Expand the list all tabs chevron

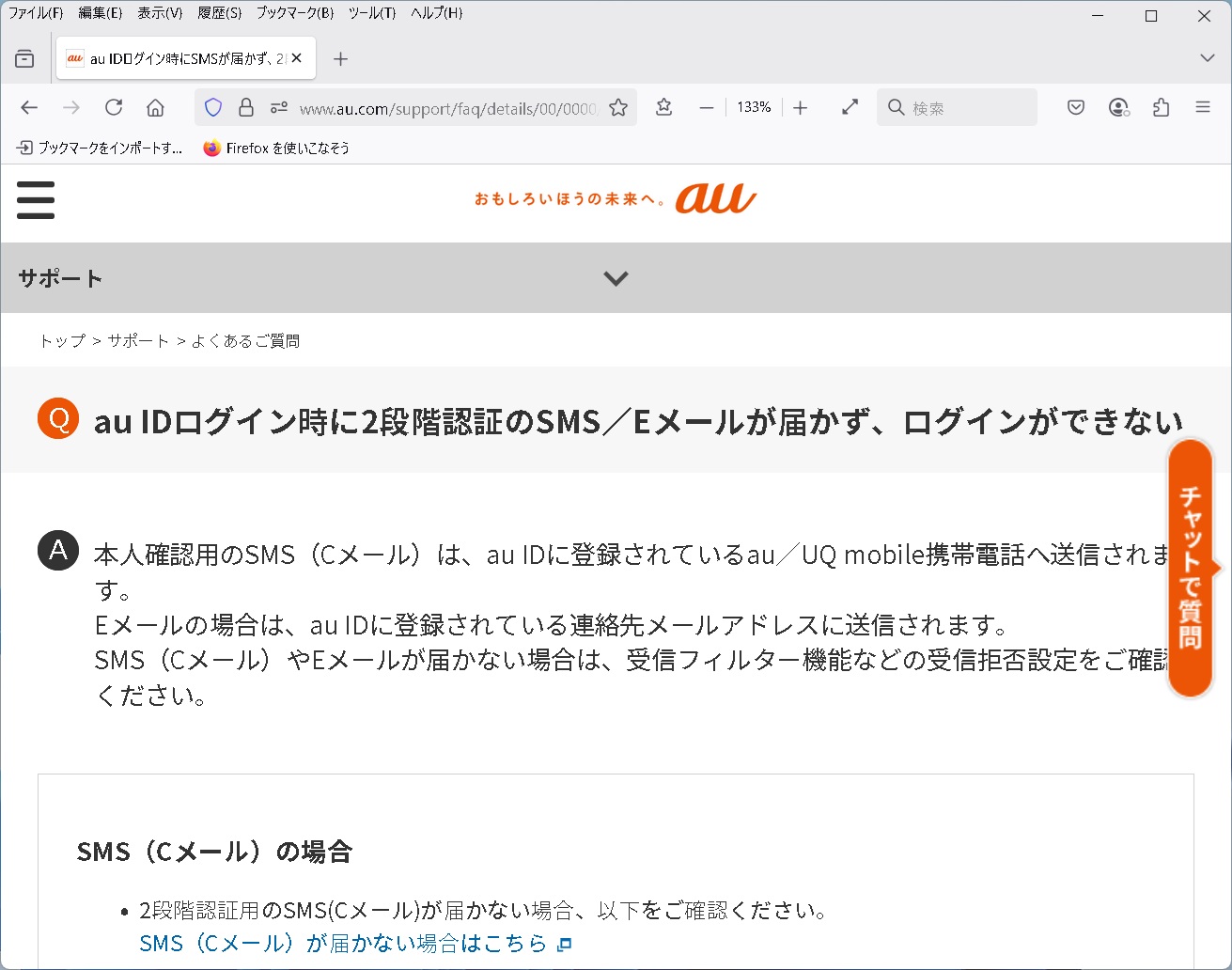point(1208,58)
